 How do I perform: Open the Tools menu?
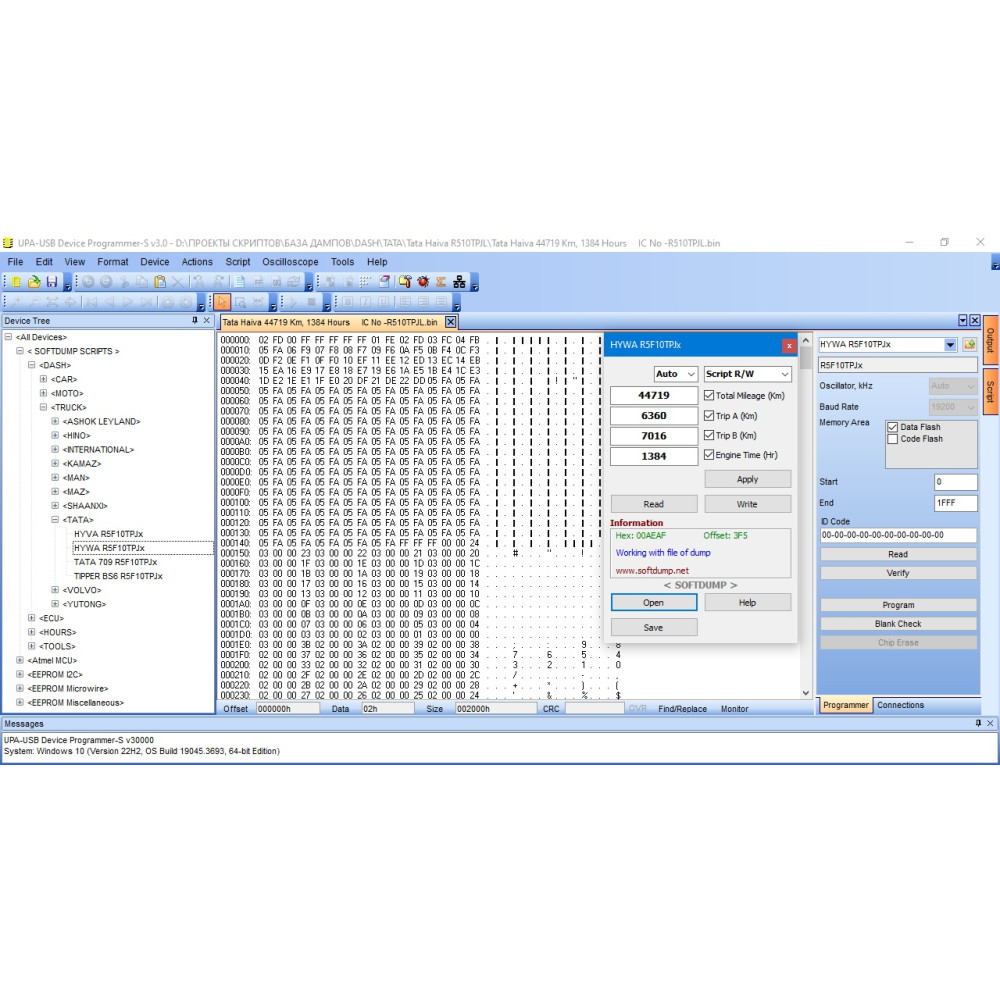click(342, 261)
